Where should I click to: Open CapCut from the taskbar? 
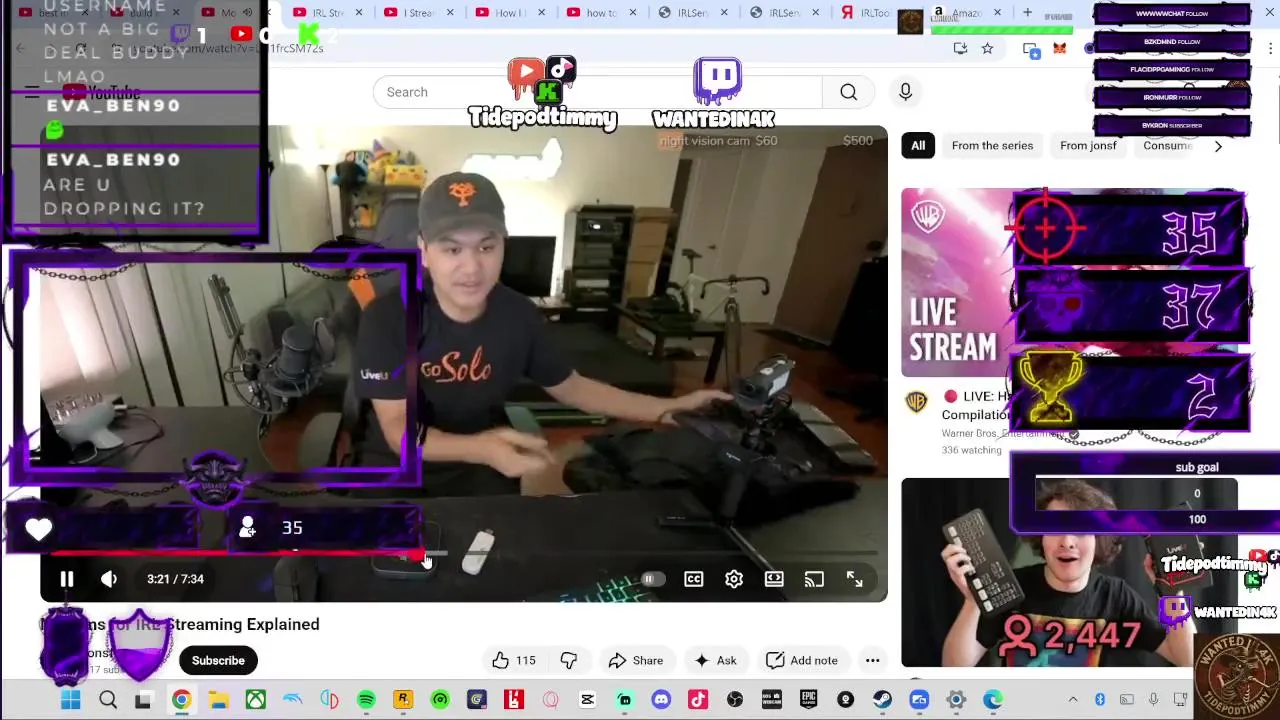587,700
